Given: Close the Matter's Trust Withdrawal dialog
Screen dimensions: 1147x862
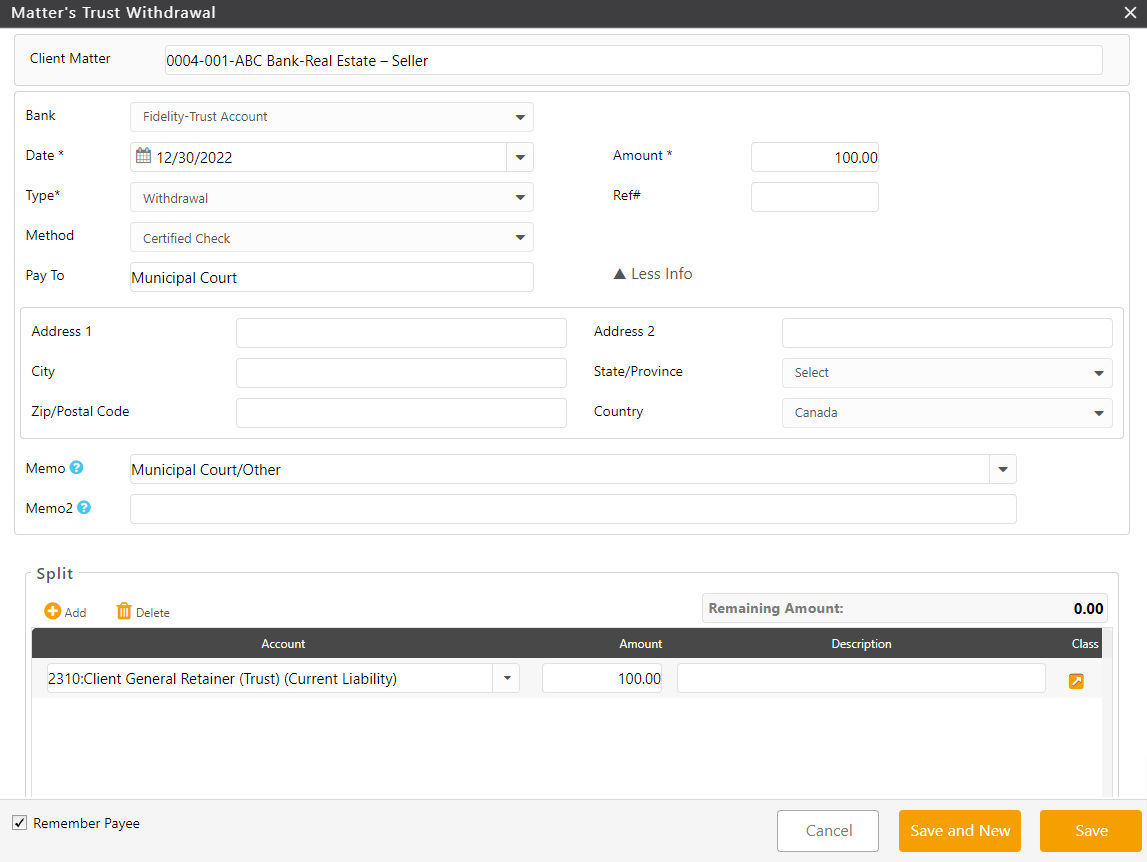Looking at the screenshot, I should 1130,13.
